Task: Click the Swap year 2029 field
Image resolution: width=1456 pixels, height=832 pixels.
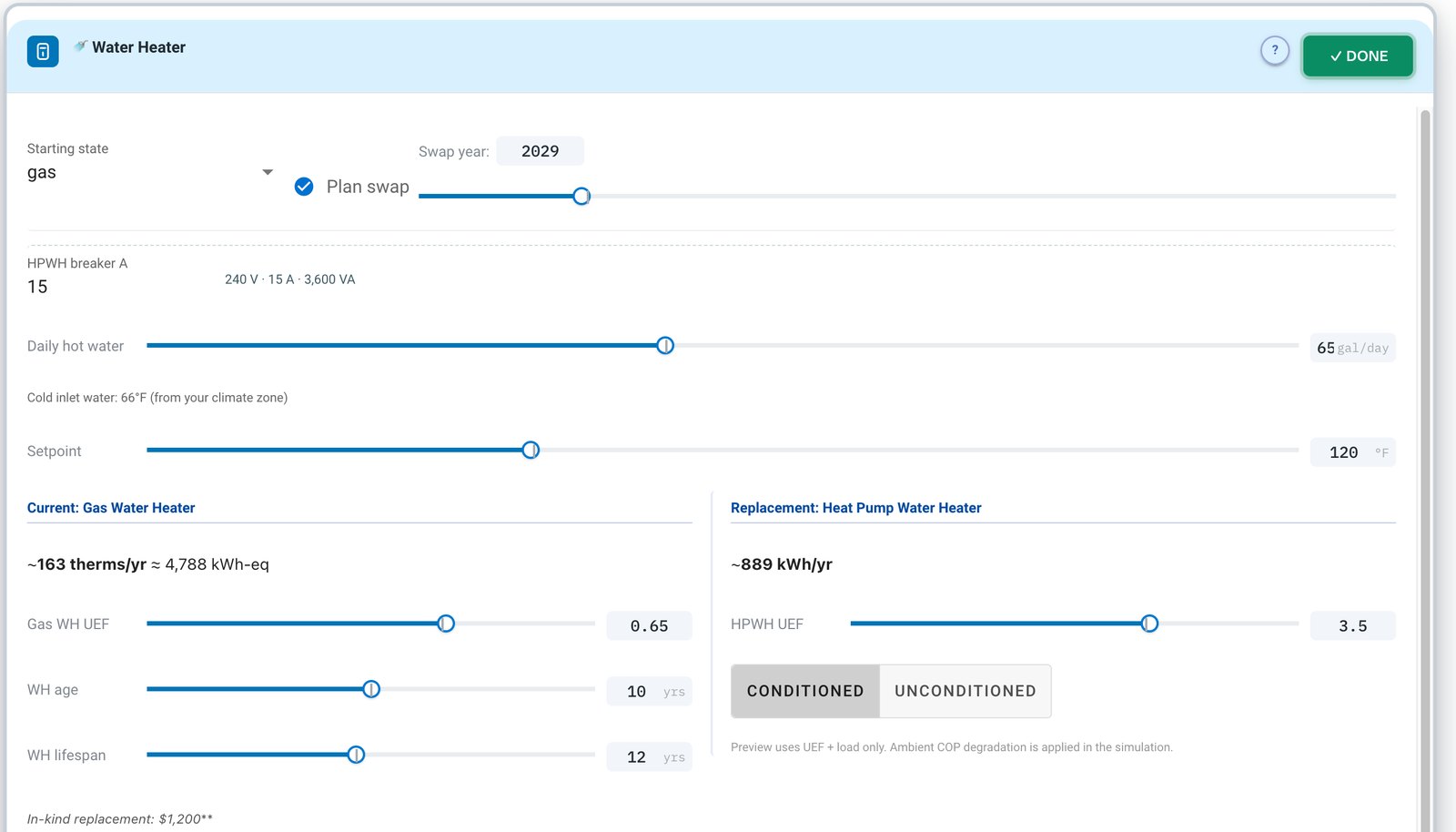Action: [x=540, y=151]
